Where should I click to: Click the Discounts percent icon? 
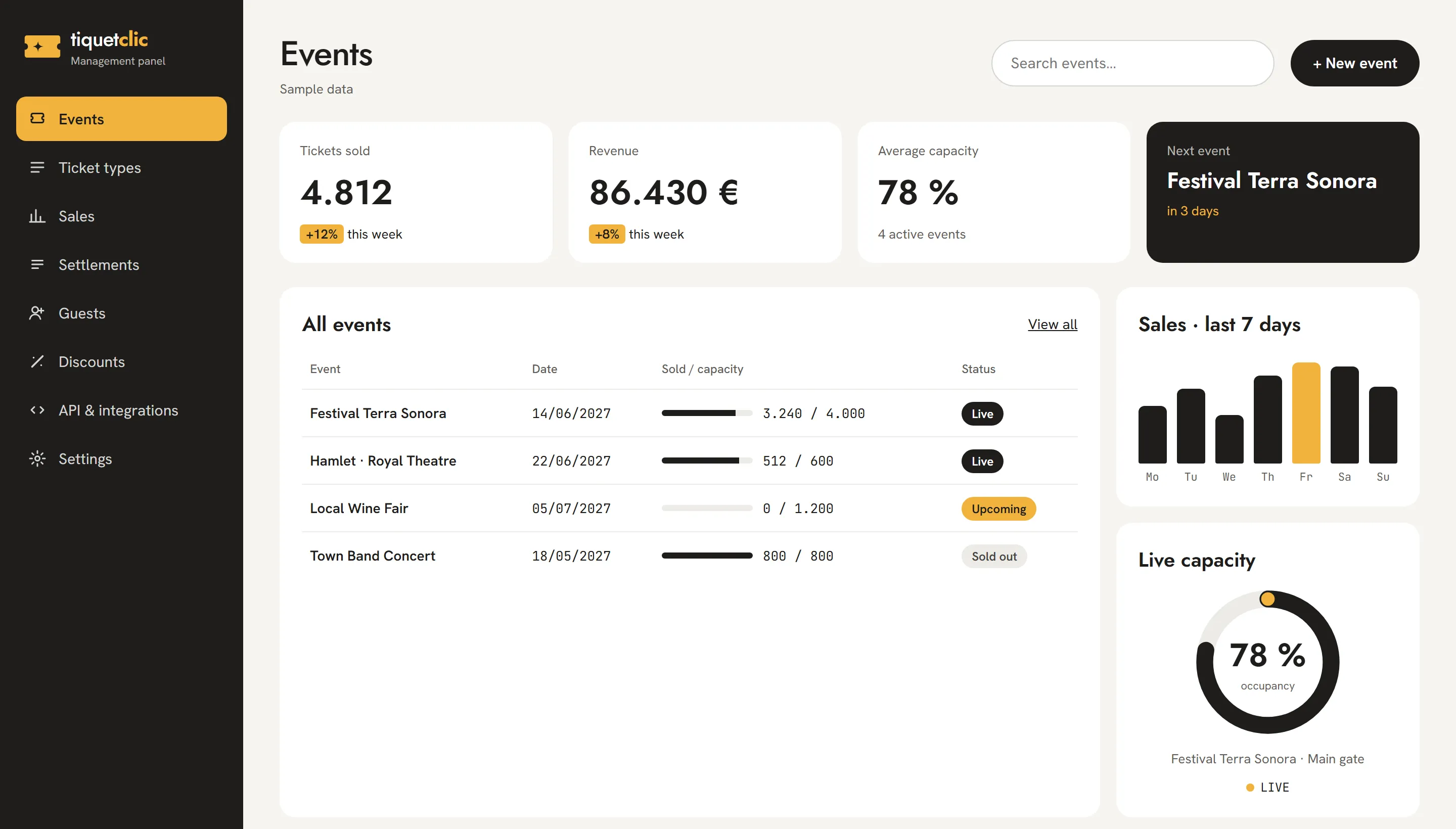point(37,361)
